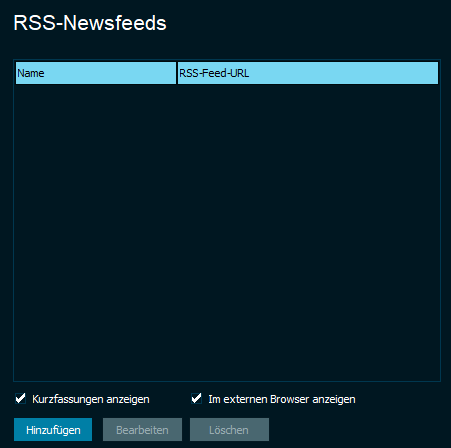Sort feeds by the Name column header
Screen dimensions: 451x448
(96, 73)
